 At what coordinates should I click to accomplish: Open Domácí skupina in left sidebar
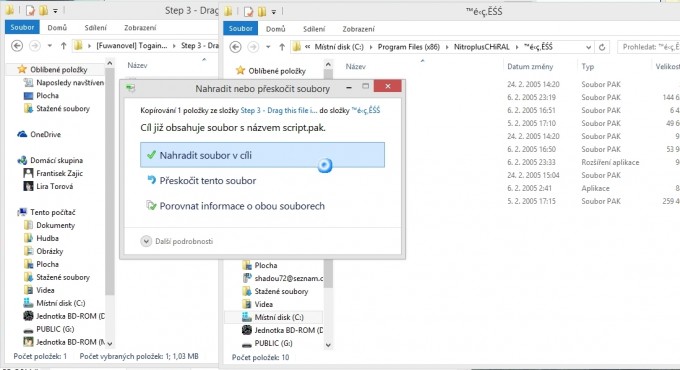click(x=56, y=160)
